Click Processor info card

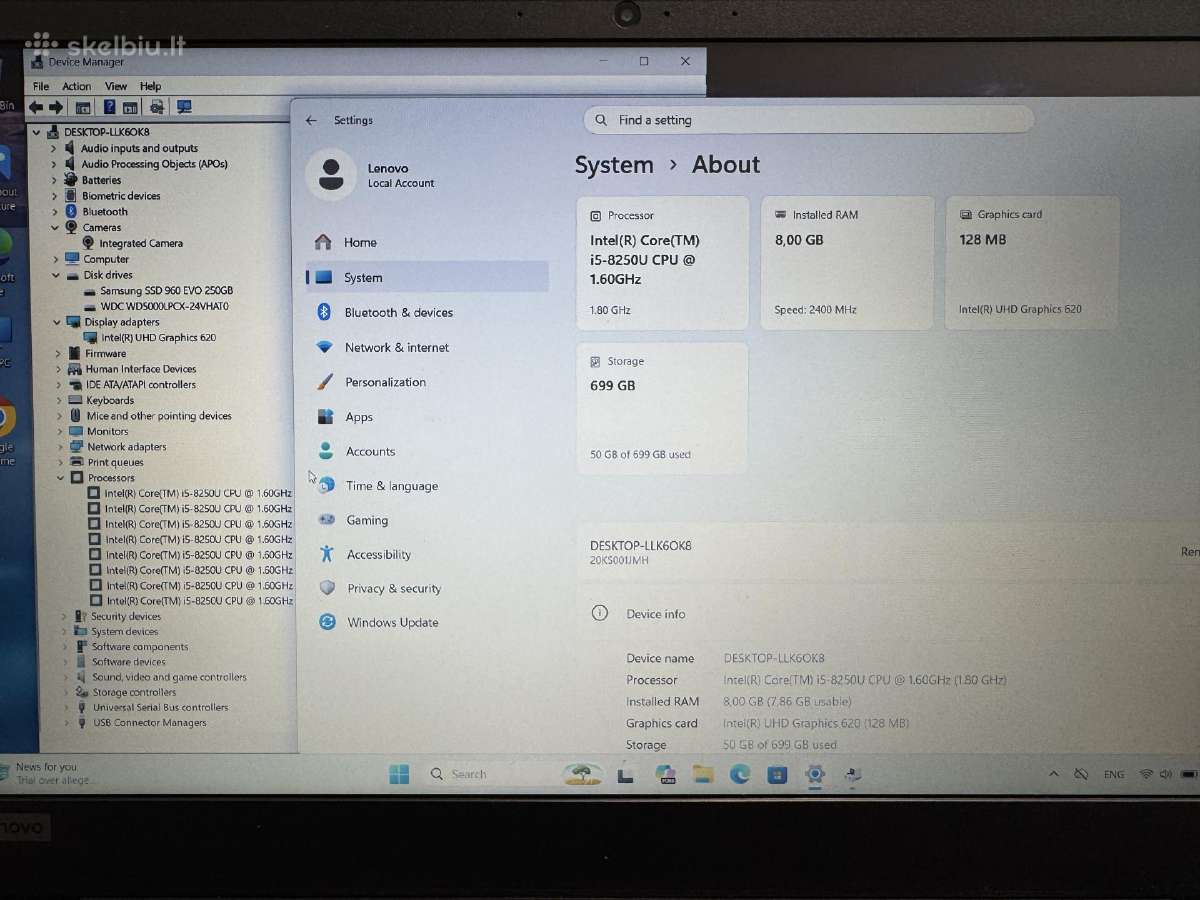click(x=662, y=262)
